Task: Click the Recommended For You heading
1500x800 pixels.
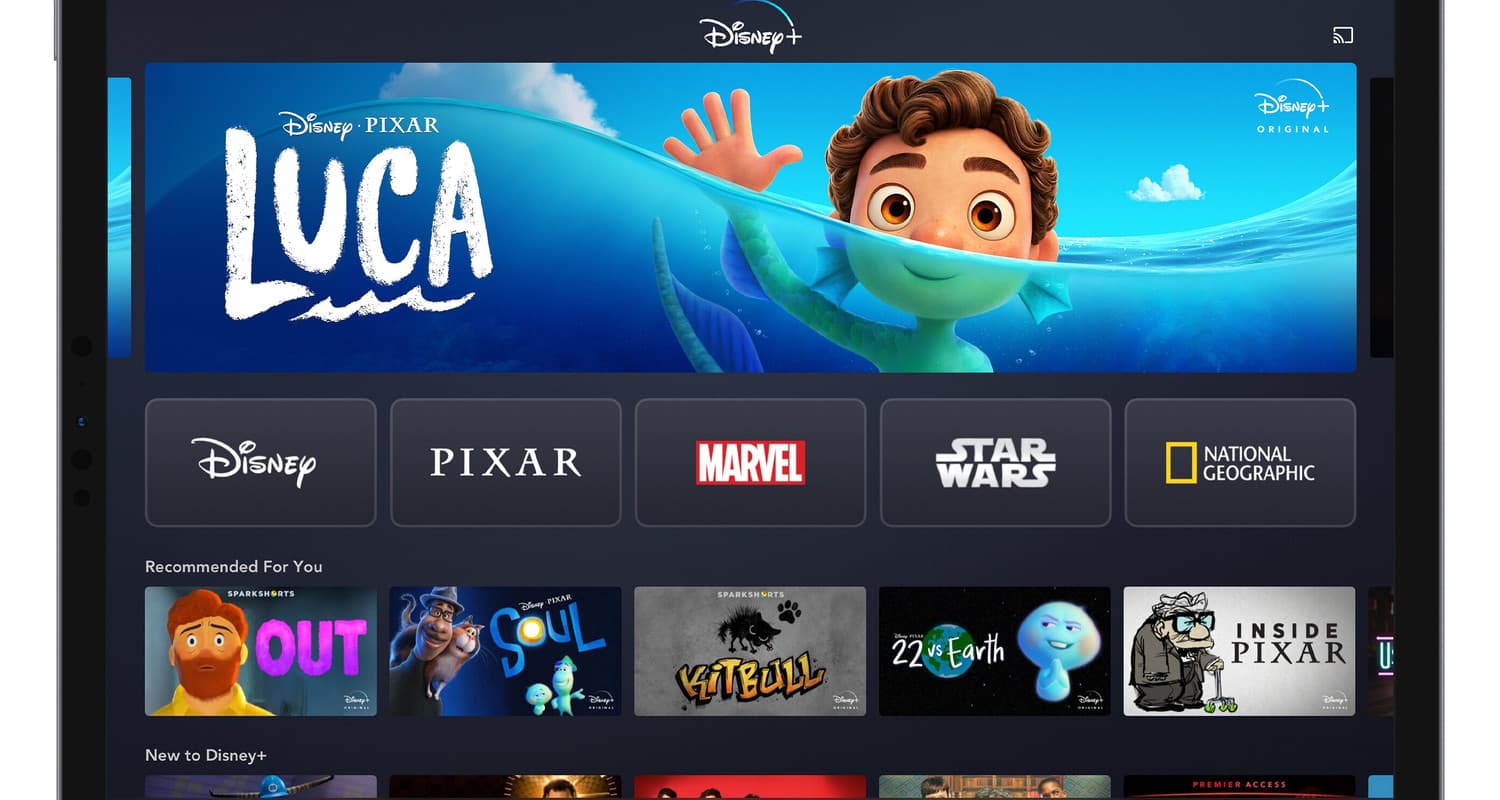Action: (234, 566)
